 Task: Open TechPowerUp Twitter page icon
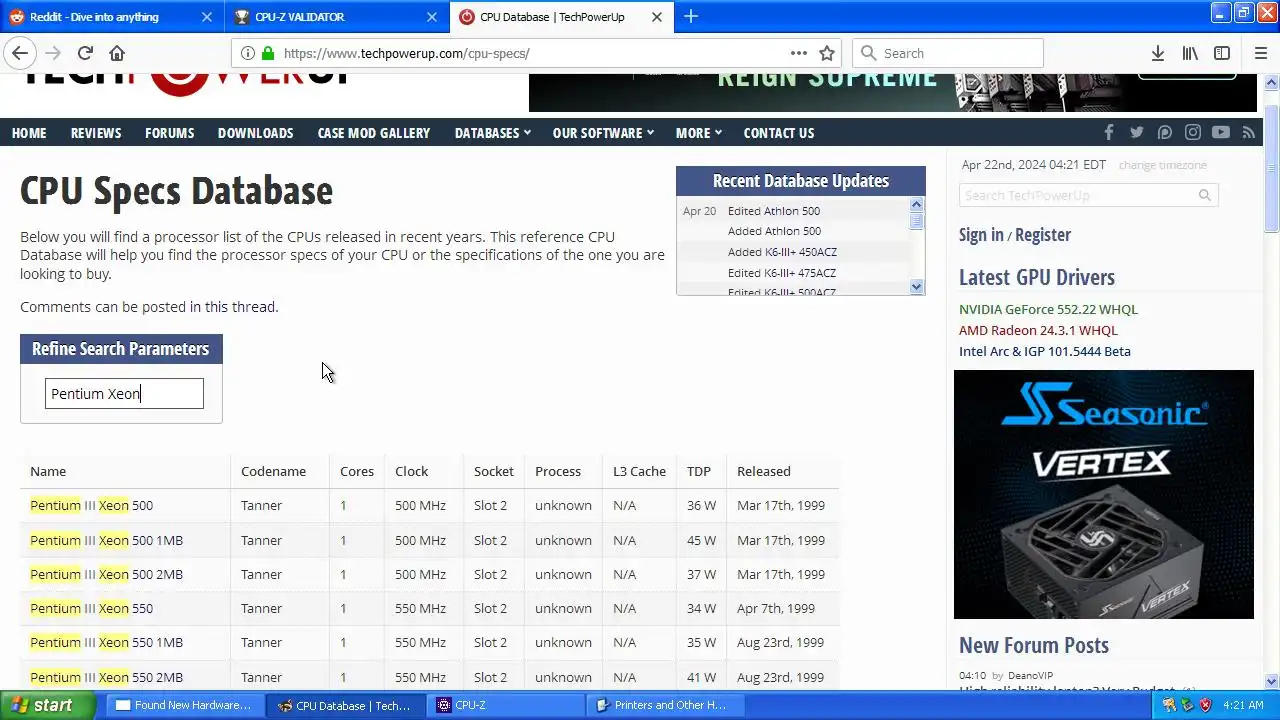(1136, 132)
